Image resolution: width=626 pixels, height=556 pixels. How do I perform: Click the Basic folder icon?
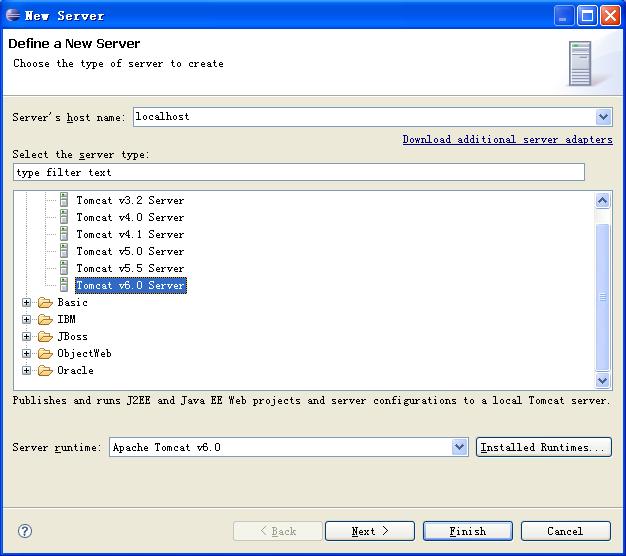(45, 303)
